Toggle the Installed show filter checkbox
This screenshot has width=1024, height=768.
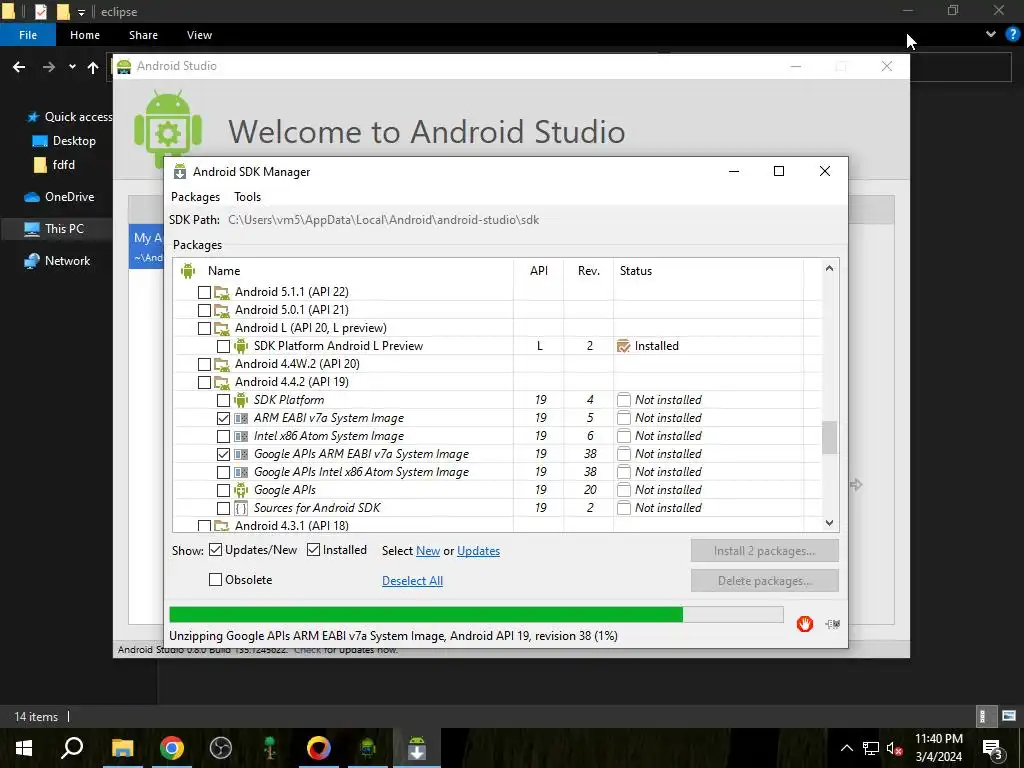pyautogui.click(x=313, y=550)
